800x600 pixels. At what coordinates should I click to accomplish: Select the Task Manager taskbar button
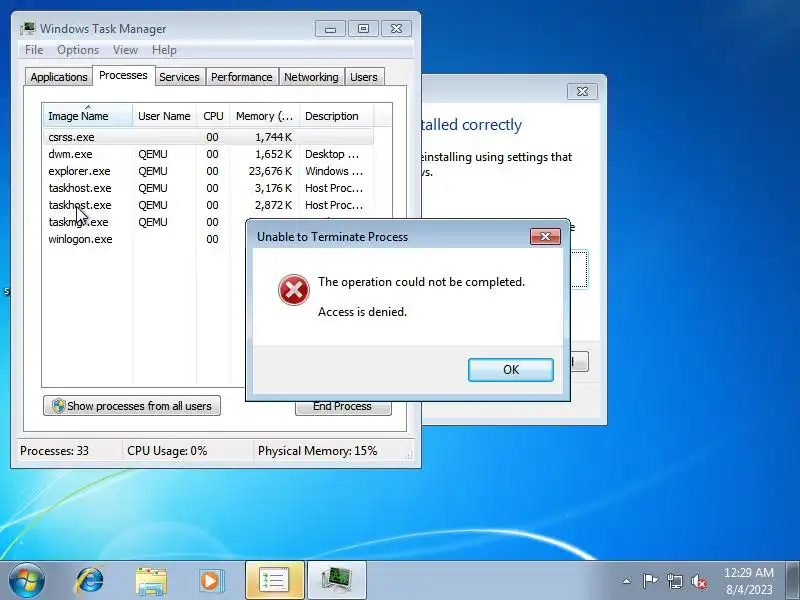point(337,580)
